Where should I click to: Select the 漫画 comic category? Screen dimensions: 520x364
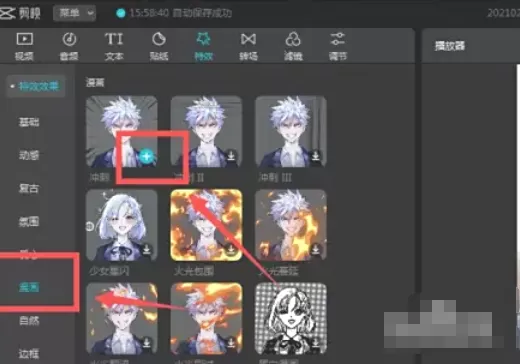(29, 287)
